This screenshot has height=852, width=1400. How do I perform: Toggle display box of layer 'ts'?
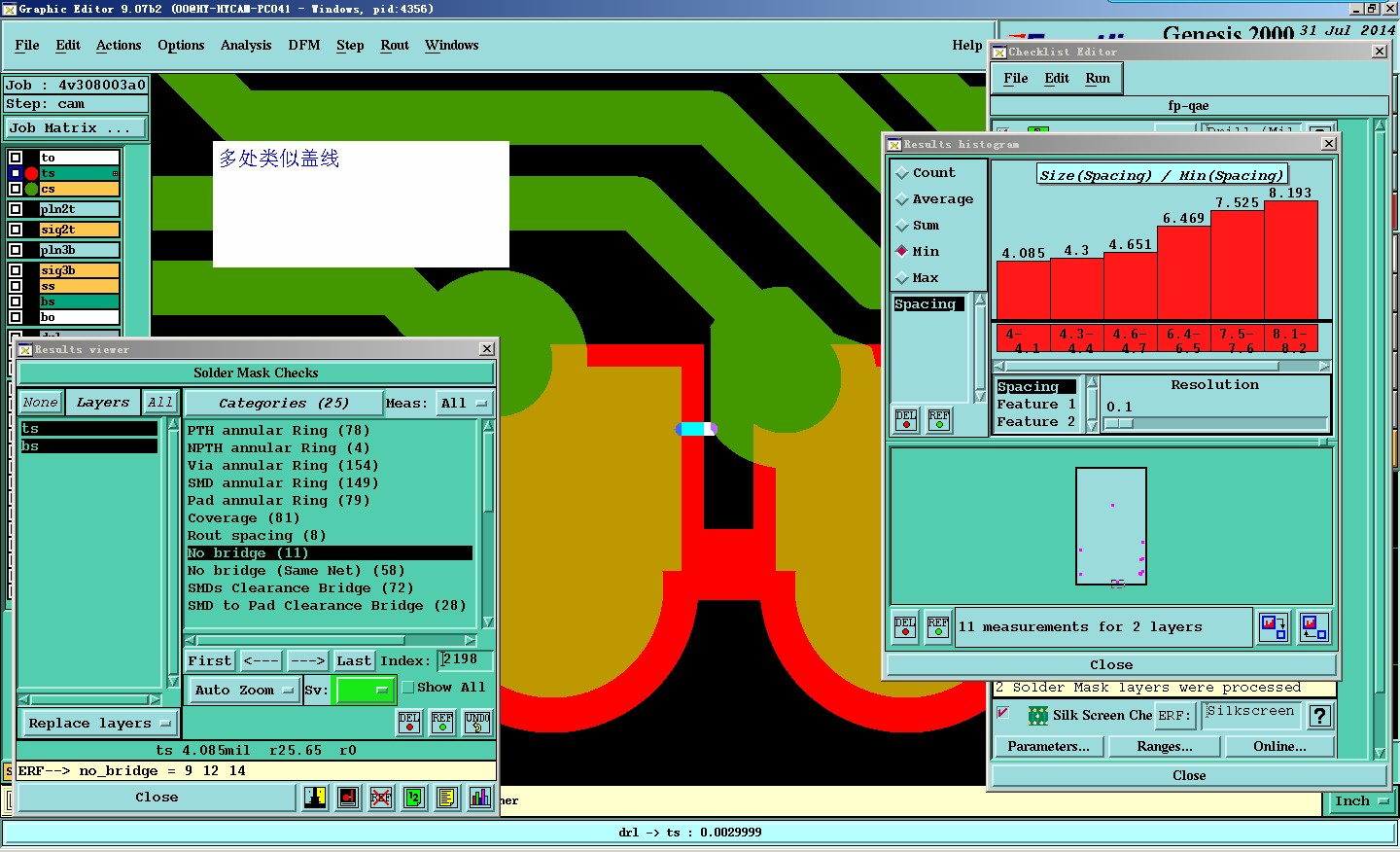(x=16, y=173)
